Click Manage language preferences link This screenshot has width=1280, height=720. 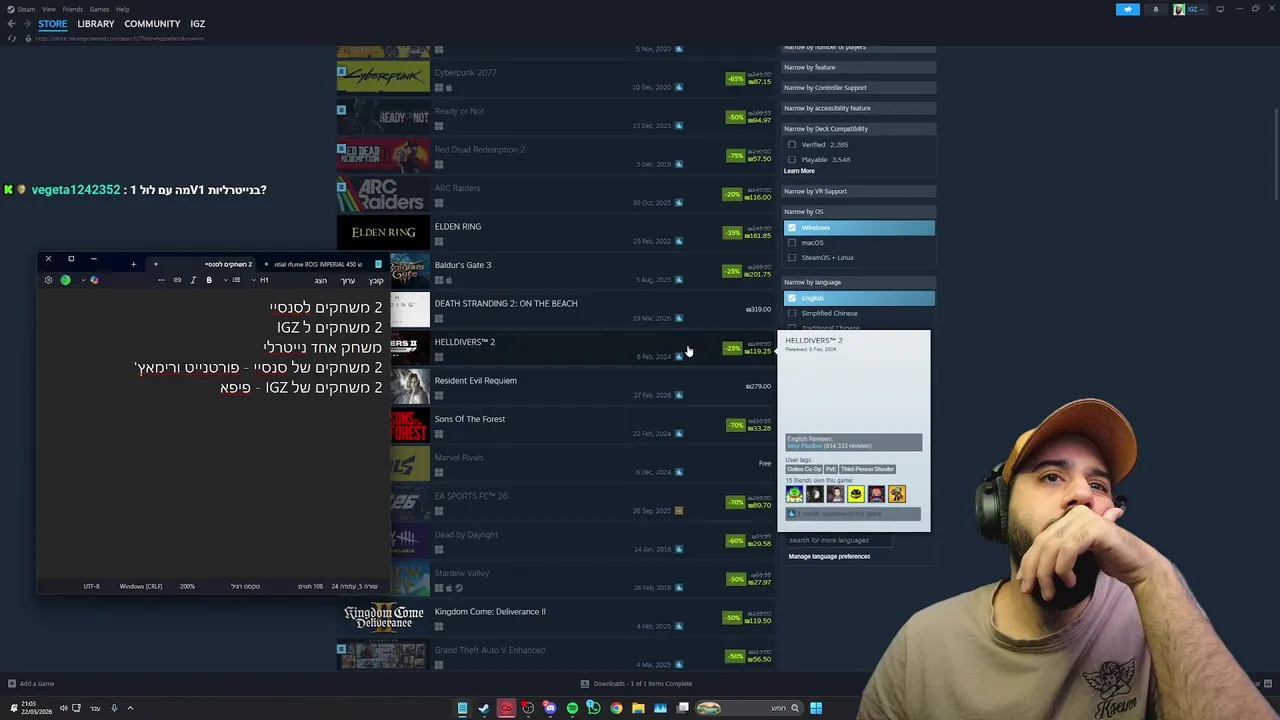click(829, 556)
